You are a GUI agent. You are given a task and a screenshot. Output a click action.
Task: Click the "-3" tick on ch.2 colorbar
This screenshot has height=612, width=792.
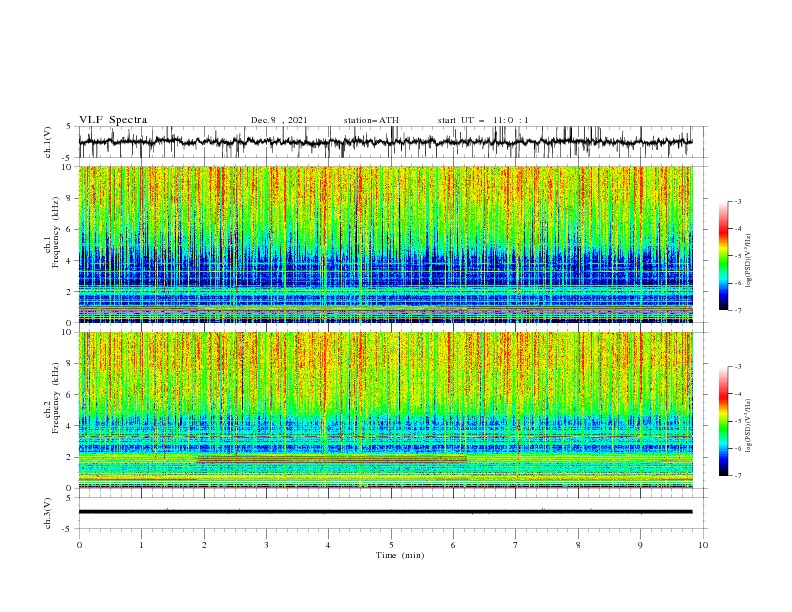point(738,367)
